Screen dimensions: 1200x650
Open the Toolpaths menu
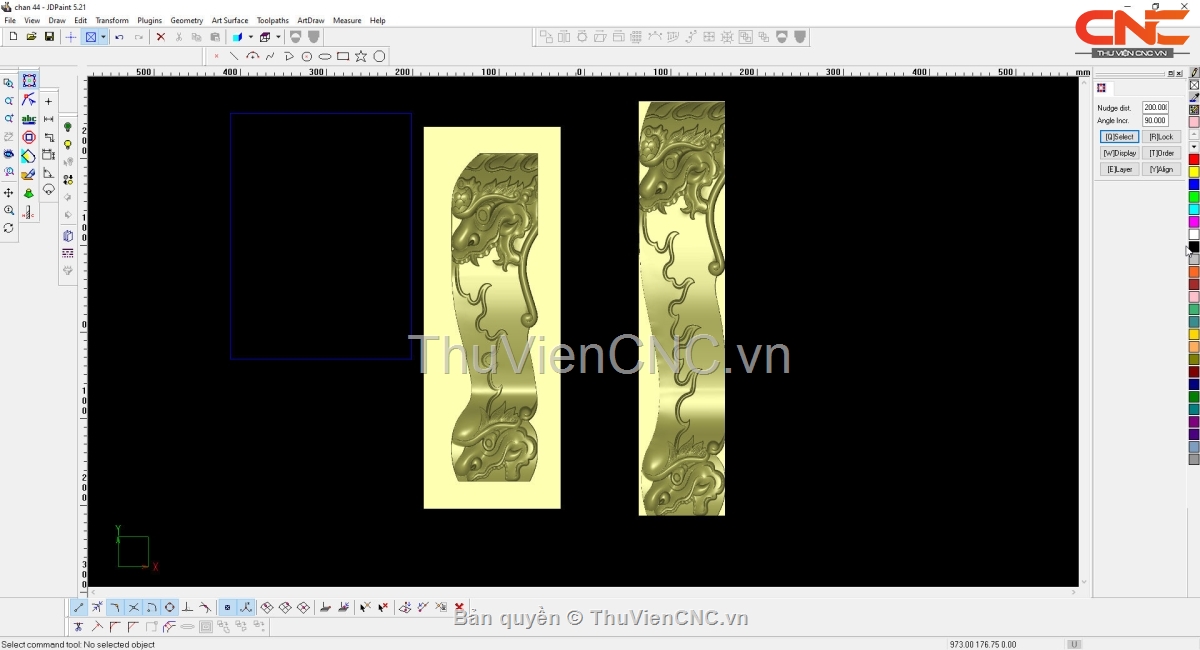pyautogui.click(x=272, y=20)
